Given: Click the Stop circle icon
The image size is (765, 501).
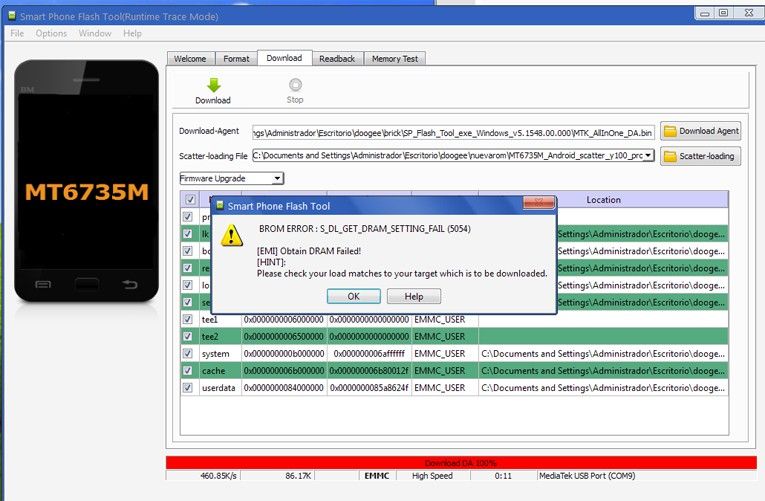Looking at the screenshot, I should pyautogui.click(x=295, y=85).
